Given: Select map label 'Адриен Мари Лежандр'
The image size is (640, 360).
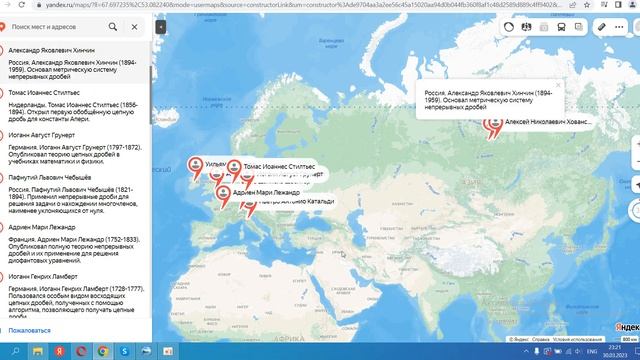Looking at the screenshot, I should (x=266, y=192).
